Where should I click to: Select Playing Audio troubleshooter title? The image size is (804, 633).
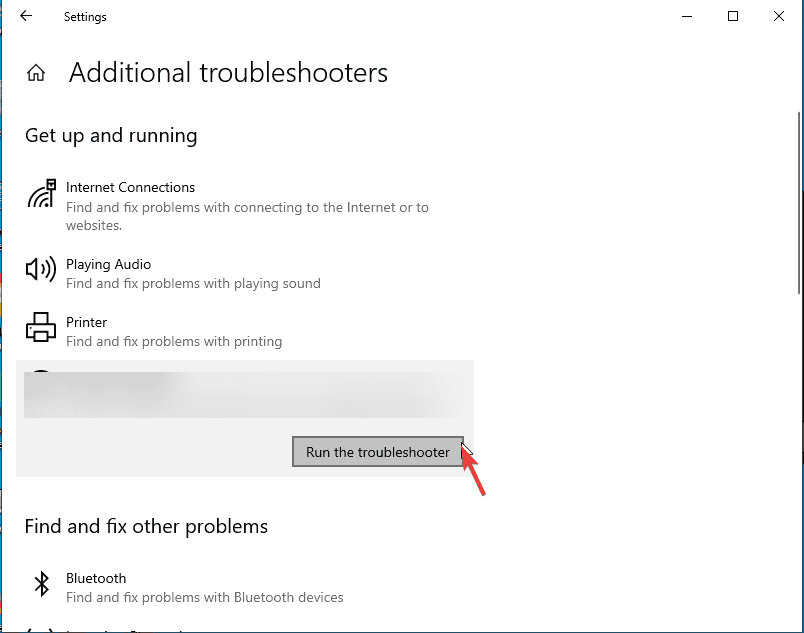[x=108, y=264]
